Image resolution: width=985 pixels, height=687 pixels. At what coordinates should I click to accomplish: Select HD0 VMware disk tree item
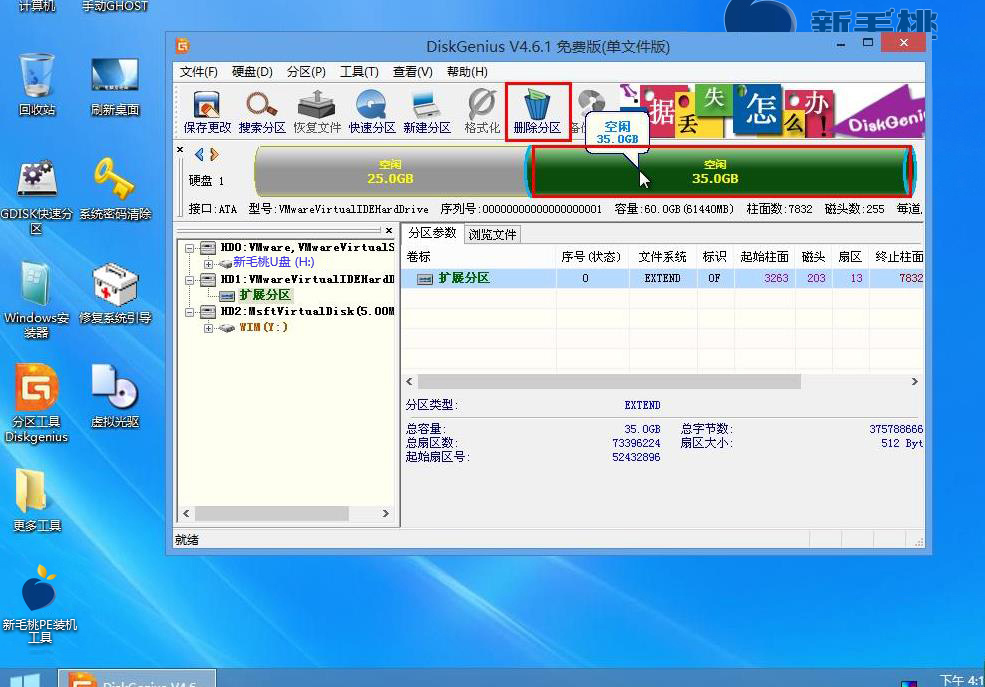pyautogui.click(x=307, y=247)
